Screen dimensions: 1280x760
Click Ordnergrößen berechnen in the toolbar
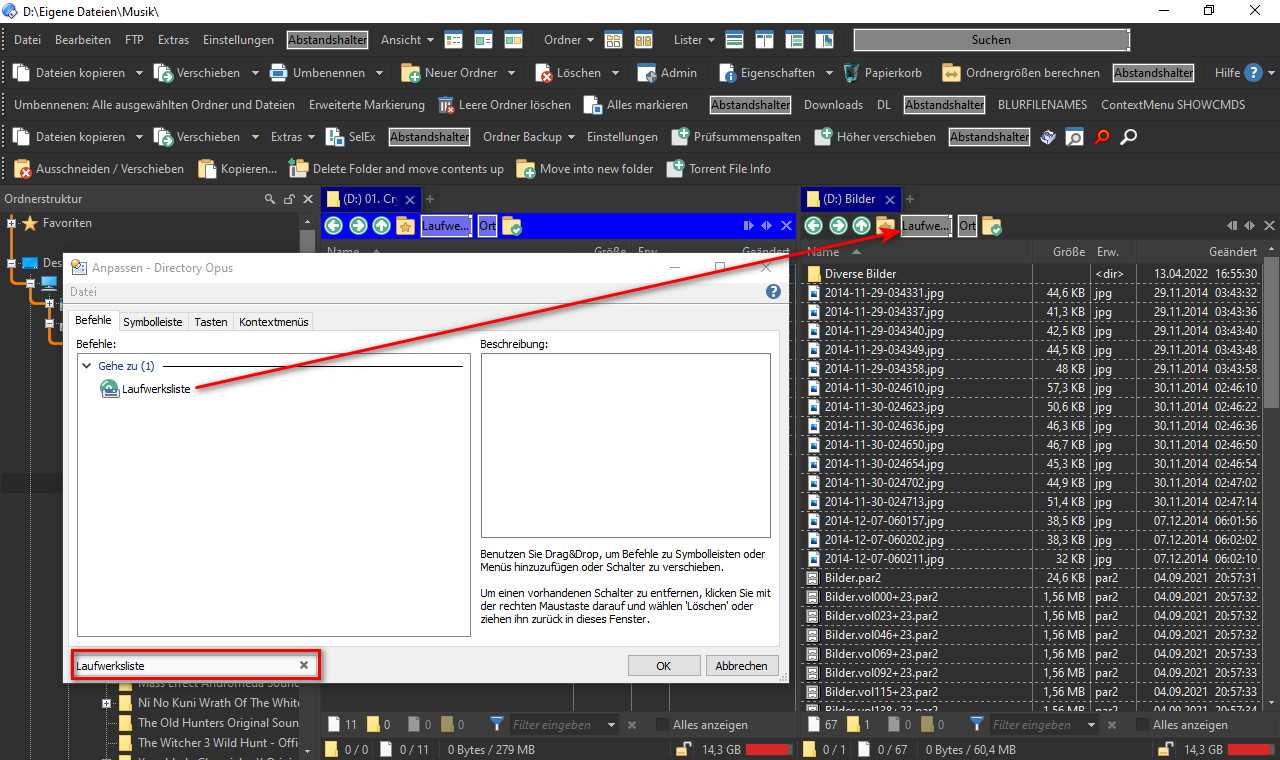(1020, 73)
